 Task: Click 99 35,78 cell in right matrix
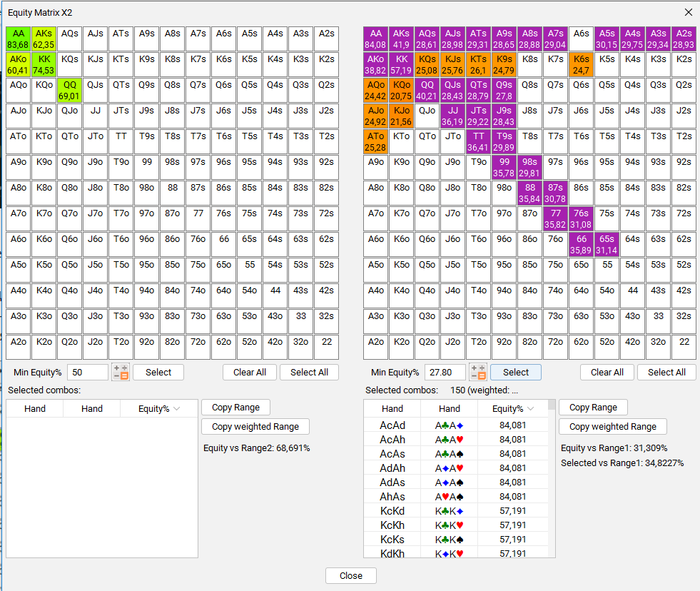click(x=504, y=167)
